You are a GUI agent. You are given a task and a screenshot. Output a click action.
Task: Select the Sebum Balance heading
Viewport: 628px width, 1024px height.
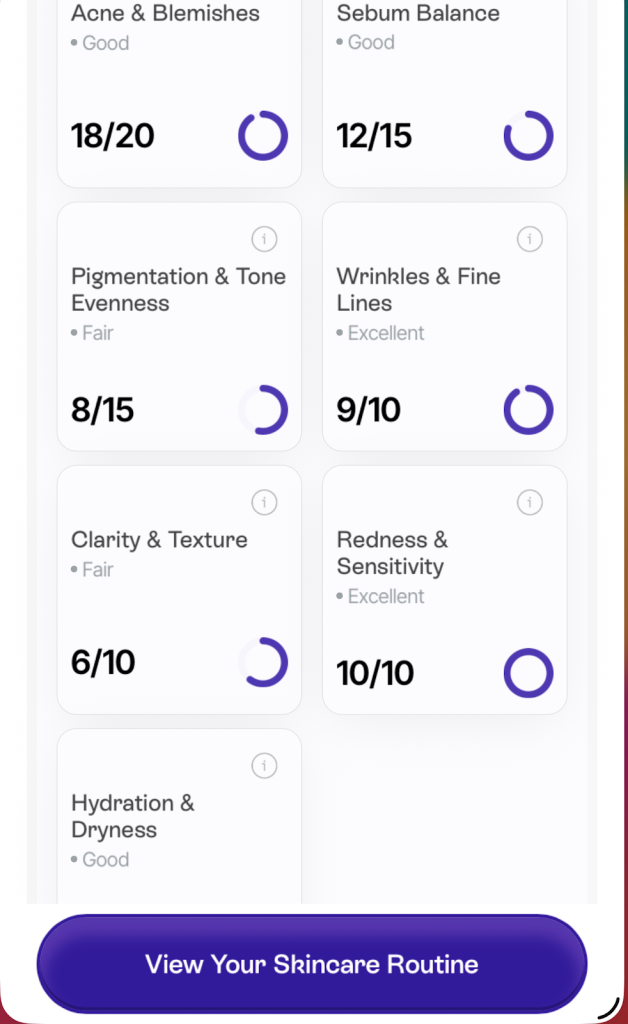(418, 14)
